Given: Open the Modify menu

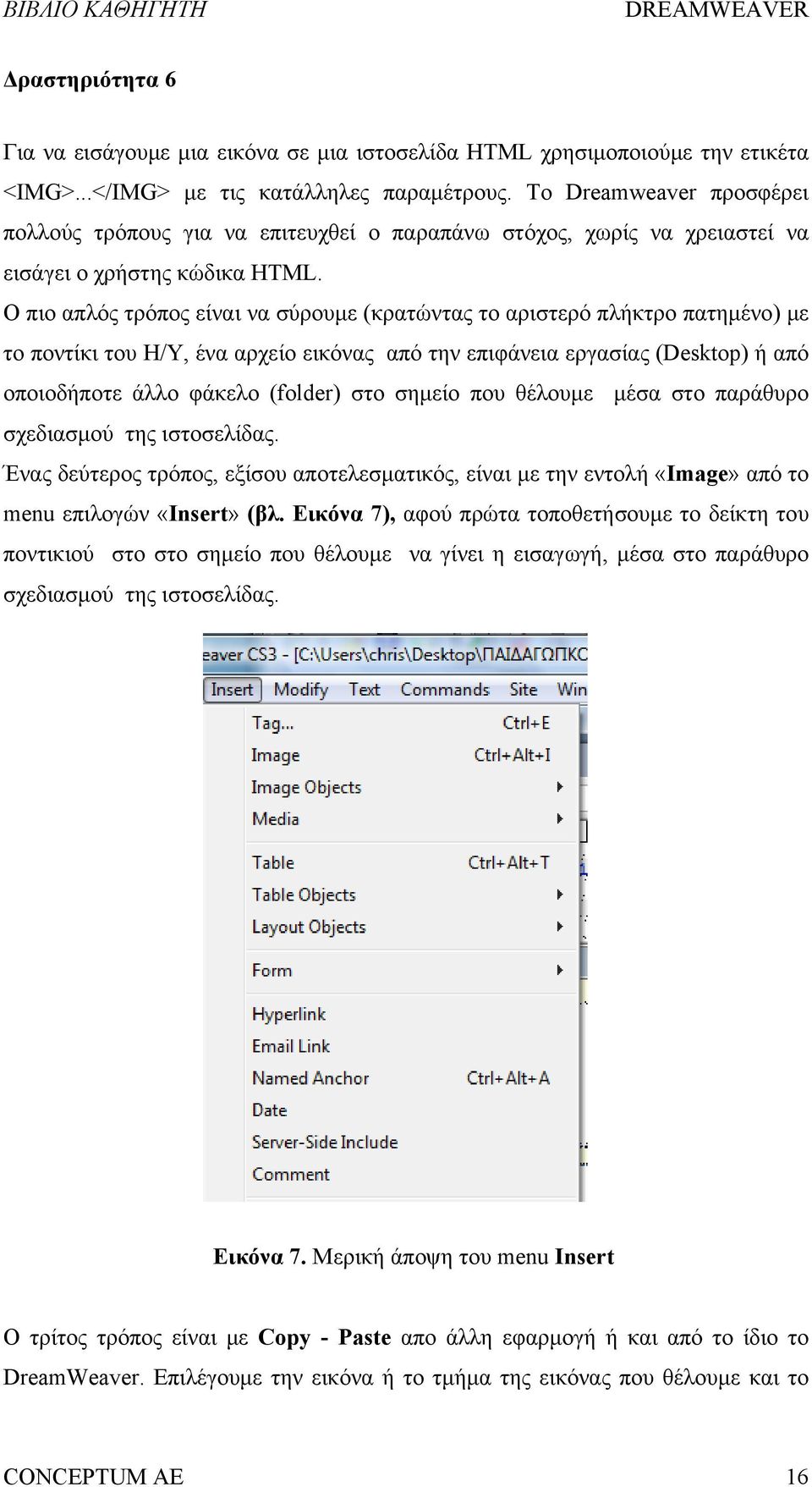Looking at the screenshot, I should 300,690.
